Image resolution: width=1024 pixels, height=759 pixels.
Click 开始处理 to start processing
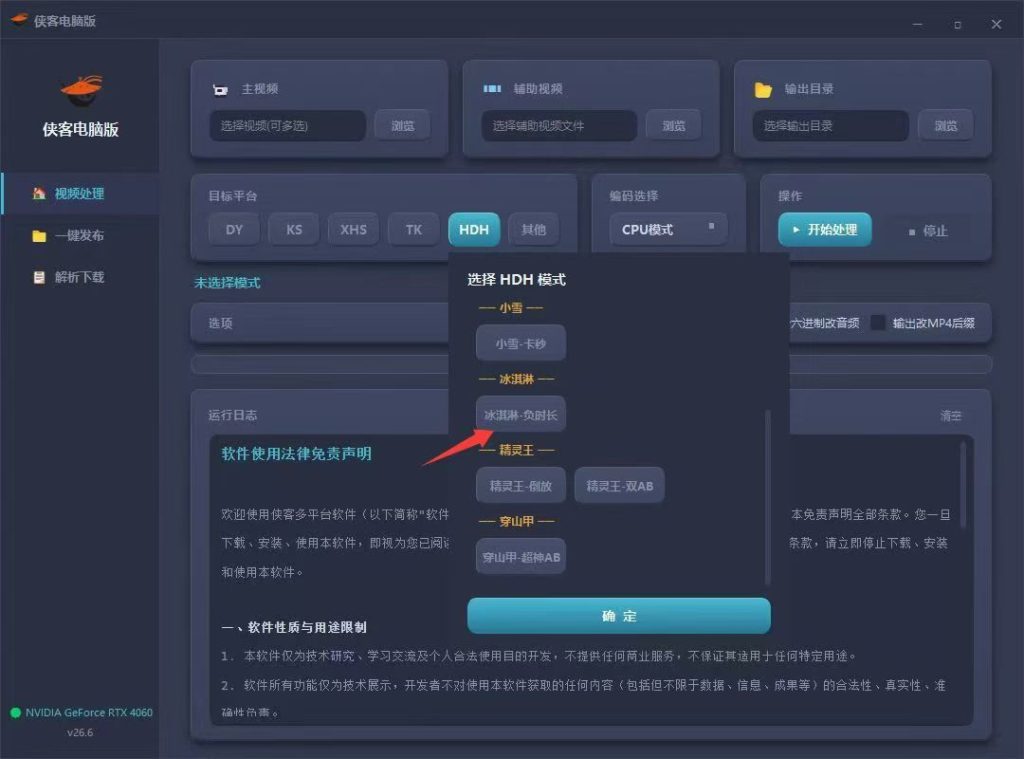[824, 229]
